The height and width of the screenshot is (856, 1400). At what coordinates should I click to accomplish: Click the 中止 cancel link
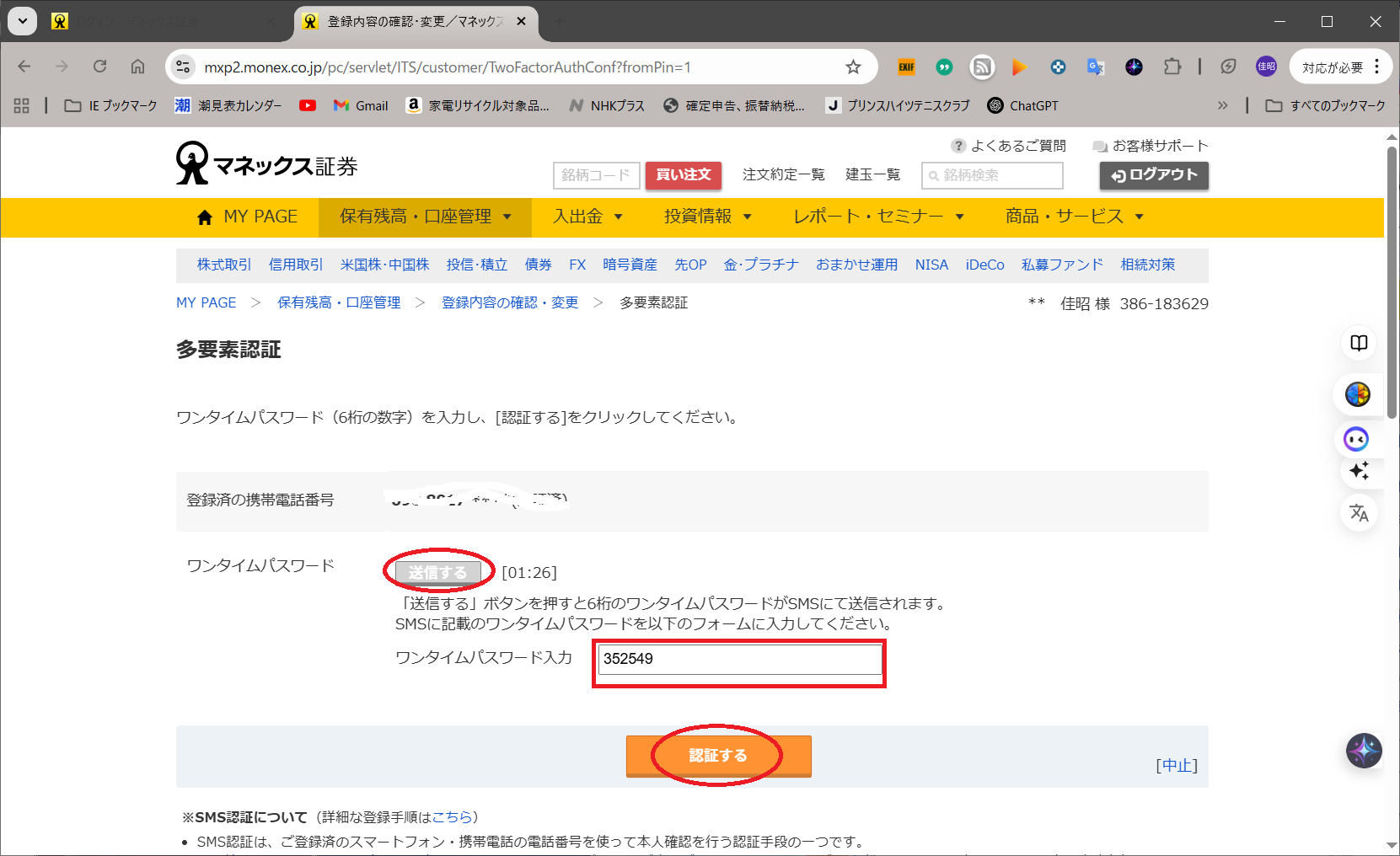(x=1176, y=765)
